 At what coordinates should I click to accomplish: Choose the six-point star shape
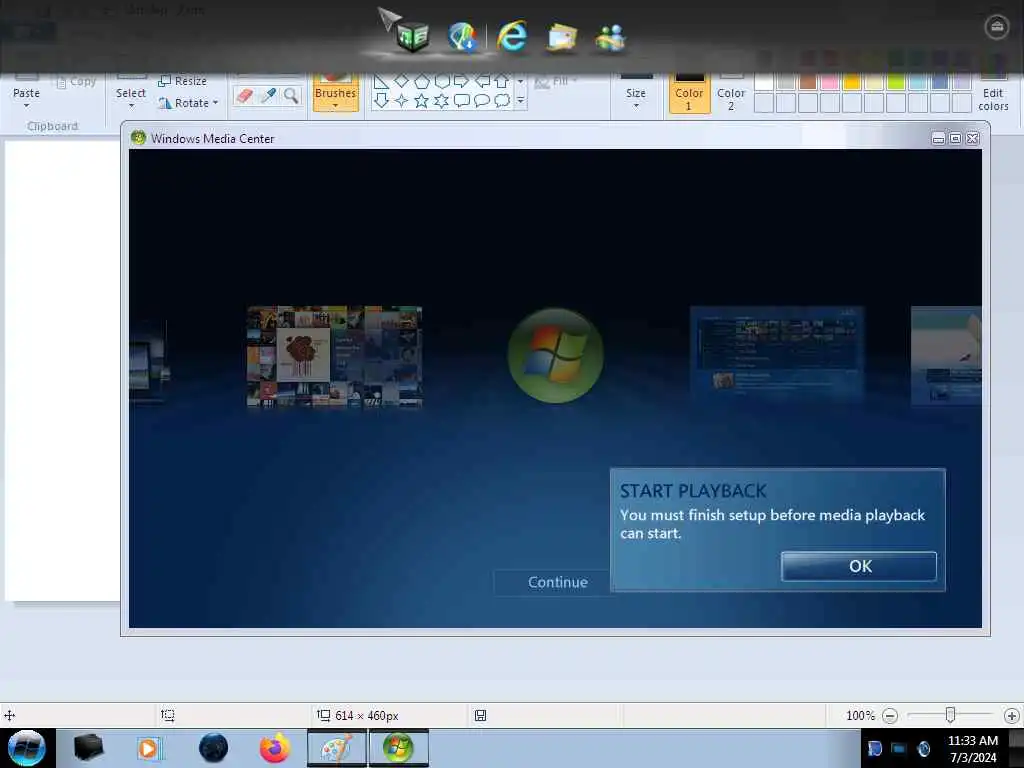[x=442, y=101]
